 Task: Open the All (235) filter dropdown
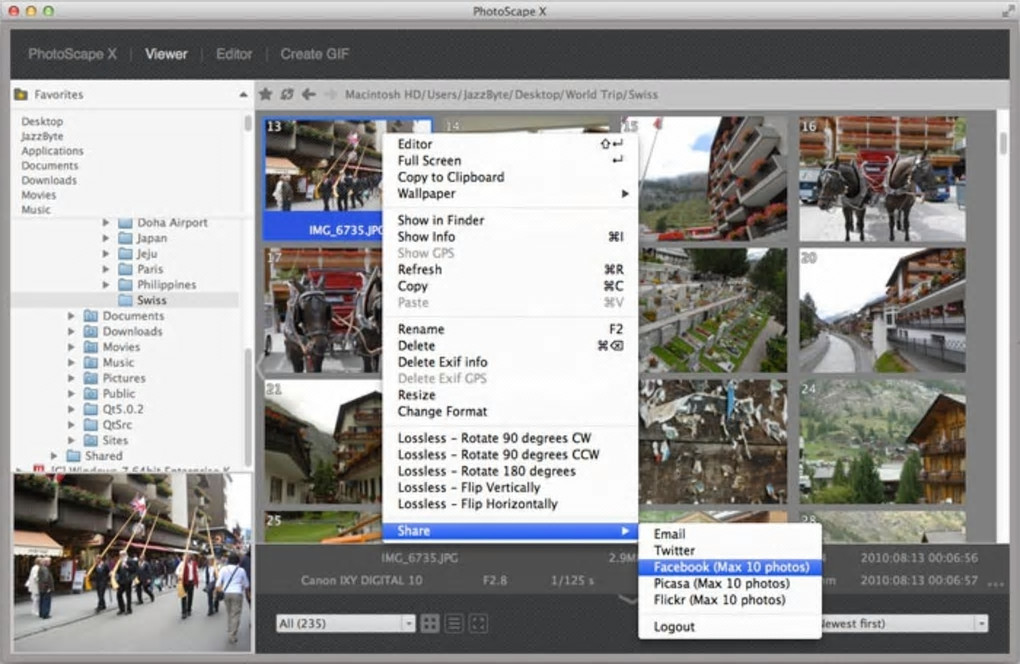coord(345,623)
